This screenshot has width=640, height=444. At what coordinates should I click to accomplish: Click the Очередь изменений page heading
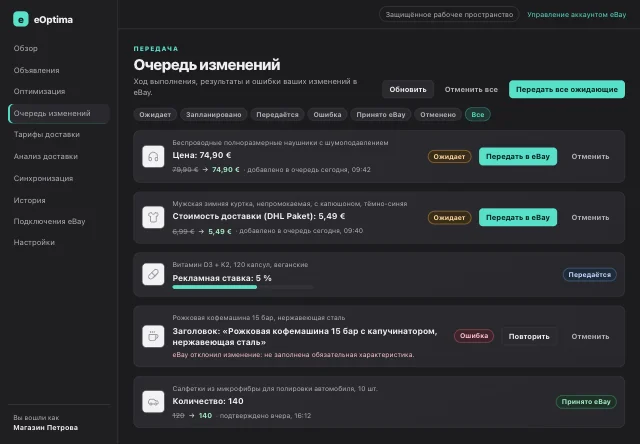click(x=207, y=65)
